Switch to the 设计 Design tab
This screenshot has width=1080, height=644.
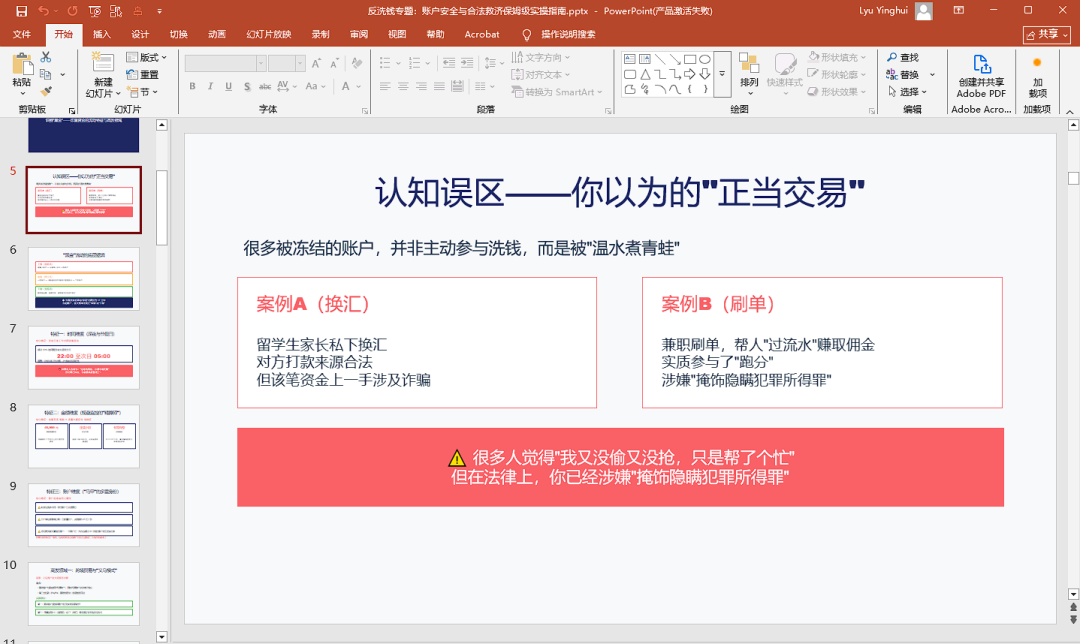[x=141, y=34]
